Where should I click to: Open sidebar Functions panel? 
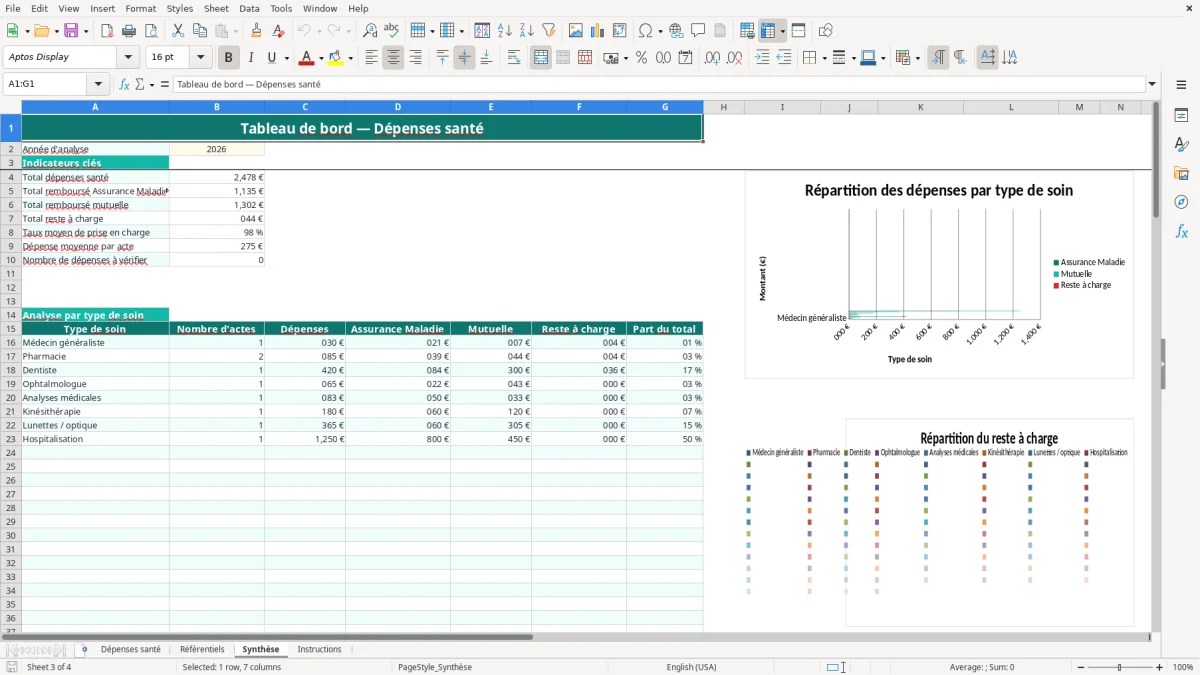click(1181, 232)
